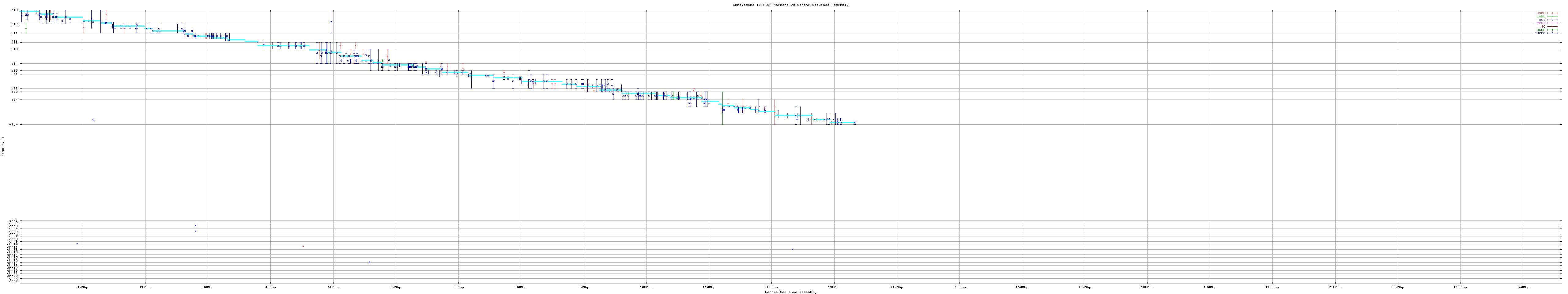Click the FHCRC legend square marker
The width and height of the screenshot is (1568, 294).
coord(1553,33)
